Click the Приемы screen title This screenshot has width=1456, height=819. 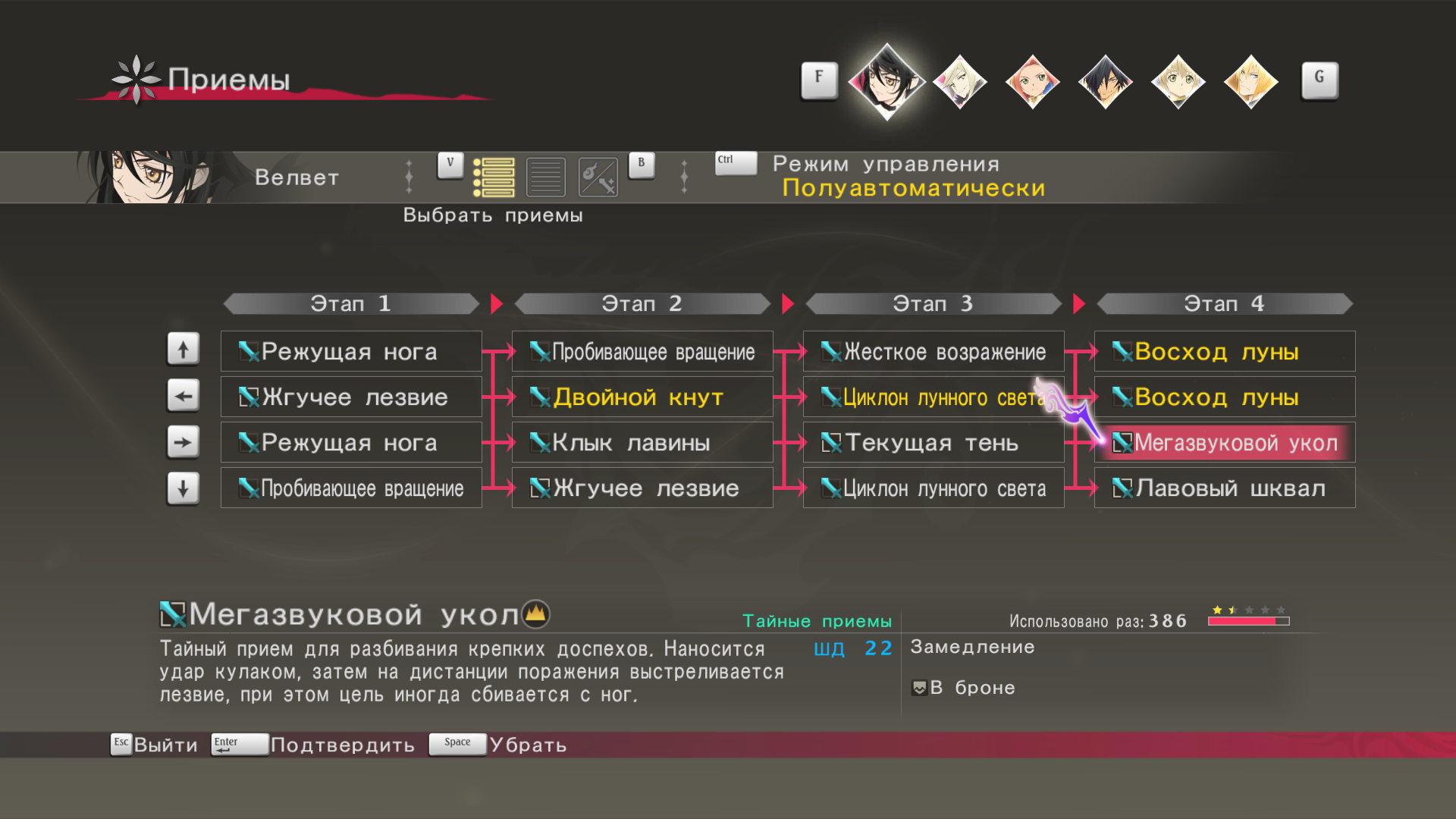228,79
